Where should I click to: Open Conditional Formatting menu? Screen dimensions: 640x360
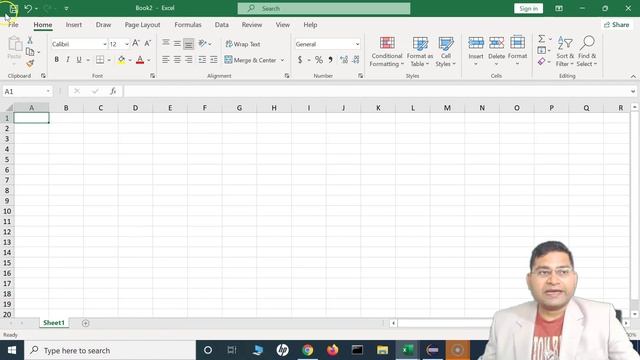387,51
